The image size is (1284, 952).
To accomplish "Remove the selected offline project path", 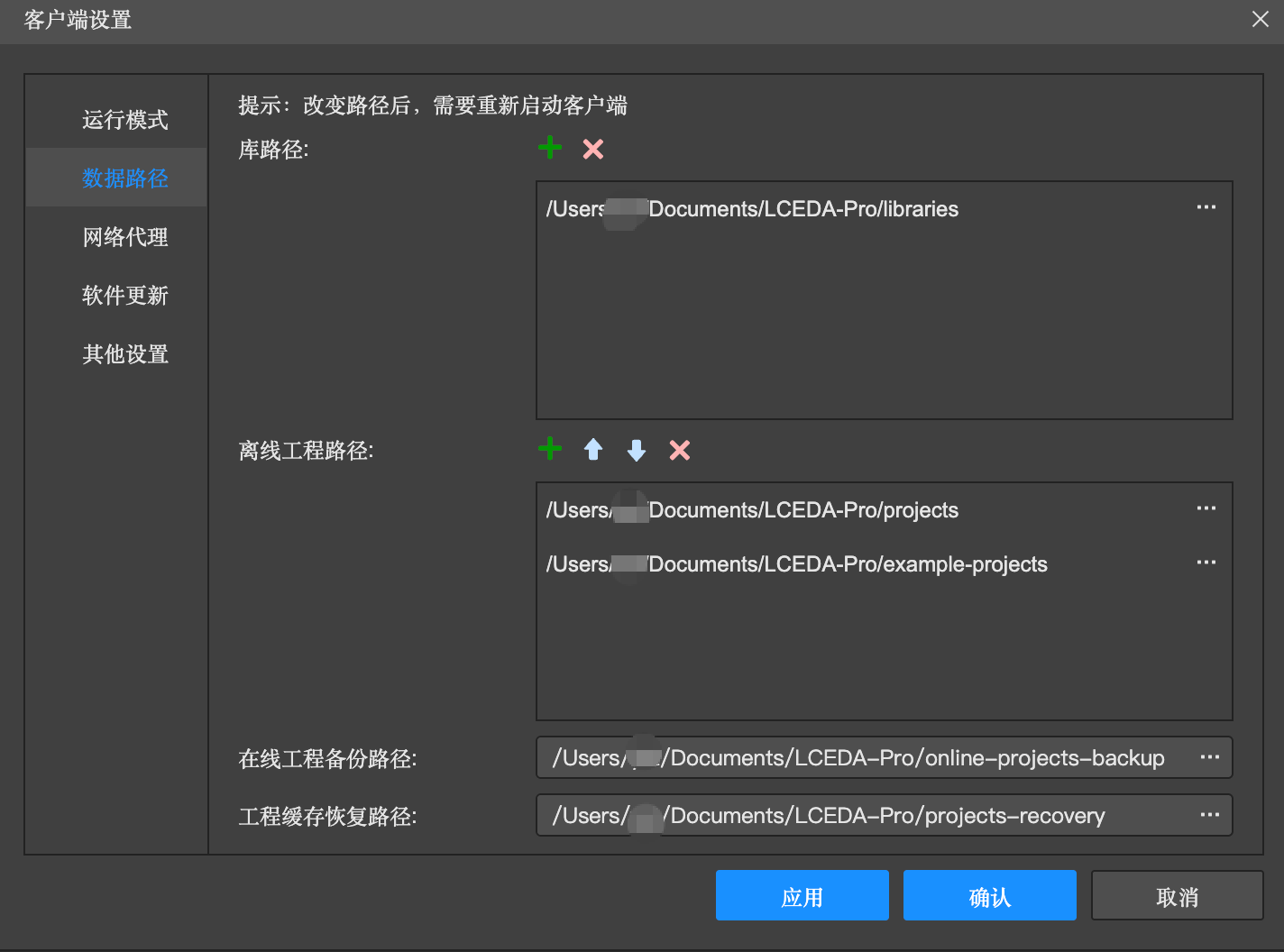I will pos(680,450).
